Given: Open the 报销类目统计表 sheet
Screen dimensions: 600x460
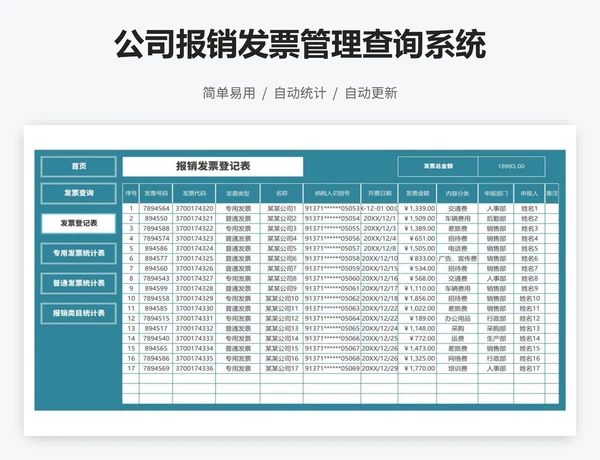Looking at the screenshot, I should (x=78, y=313).
